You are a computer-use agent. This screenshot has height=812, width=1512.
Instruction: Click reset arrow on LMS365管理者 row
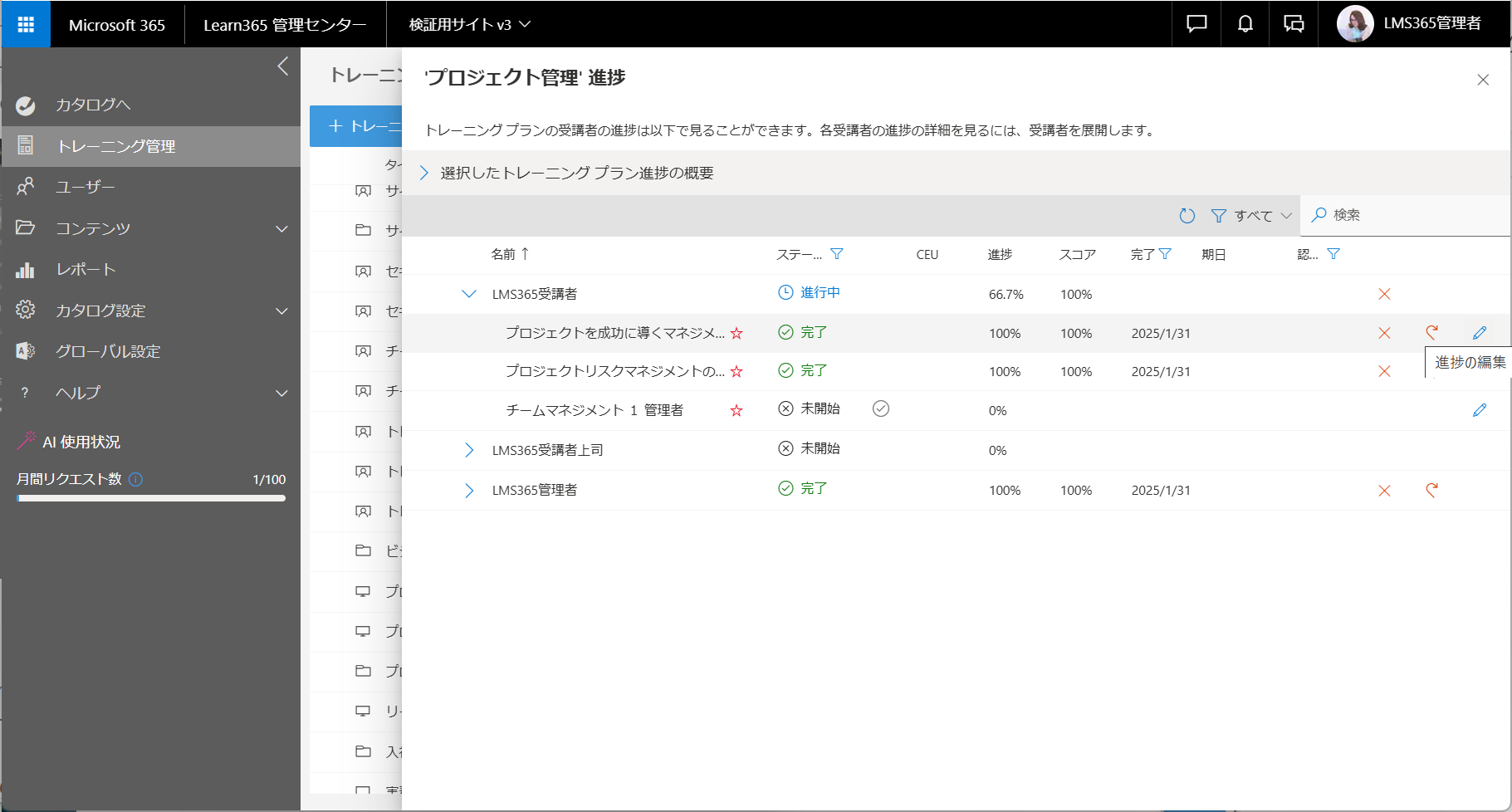(1432, 491)
